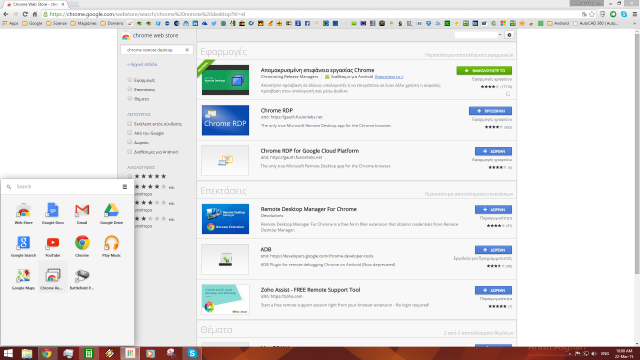Open File Explorer from taskbar
This screenshot has height=360, width=640.
(x=27, y=353)
